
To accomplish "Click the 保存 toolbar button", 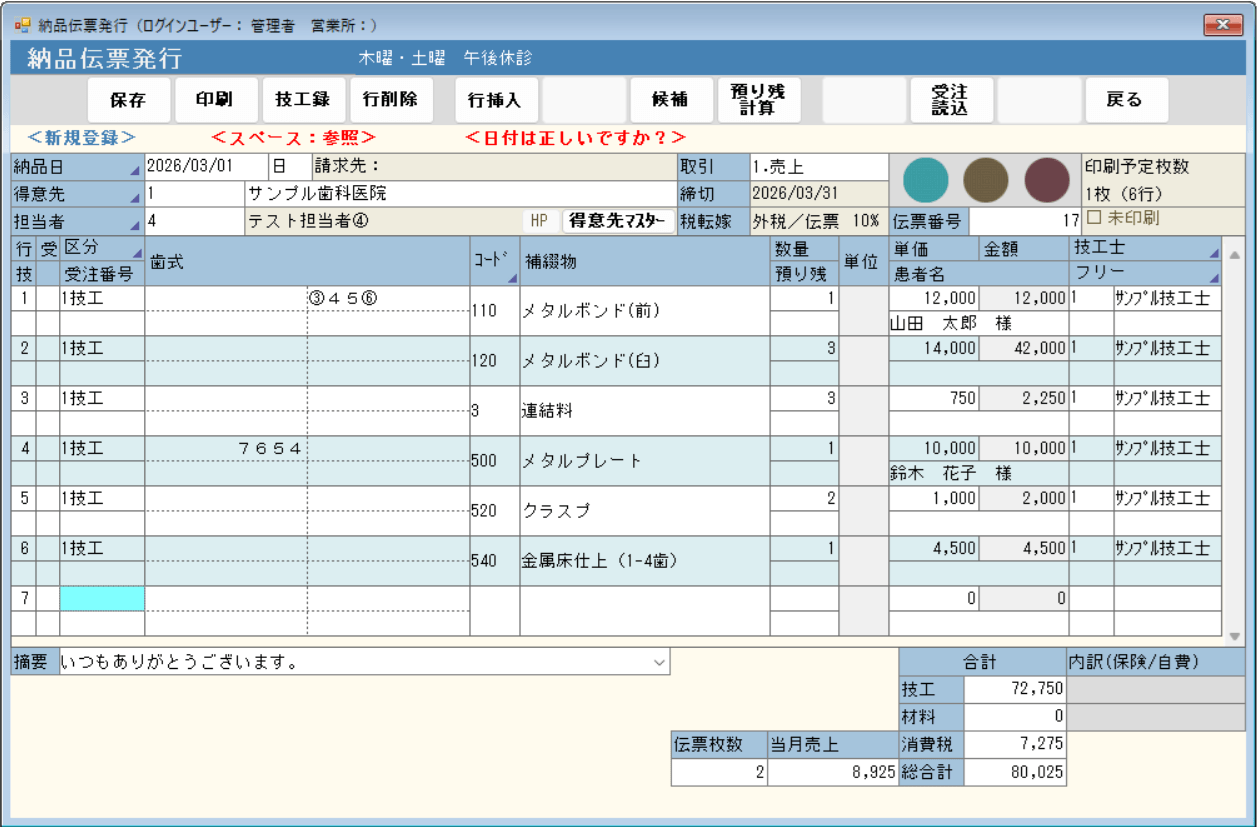I will pos(128,100).
